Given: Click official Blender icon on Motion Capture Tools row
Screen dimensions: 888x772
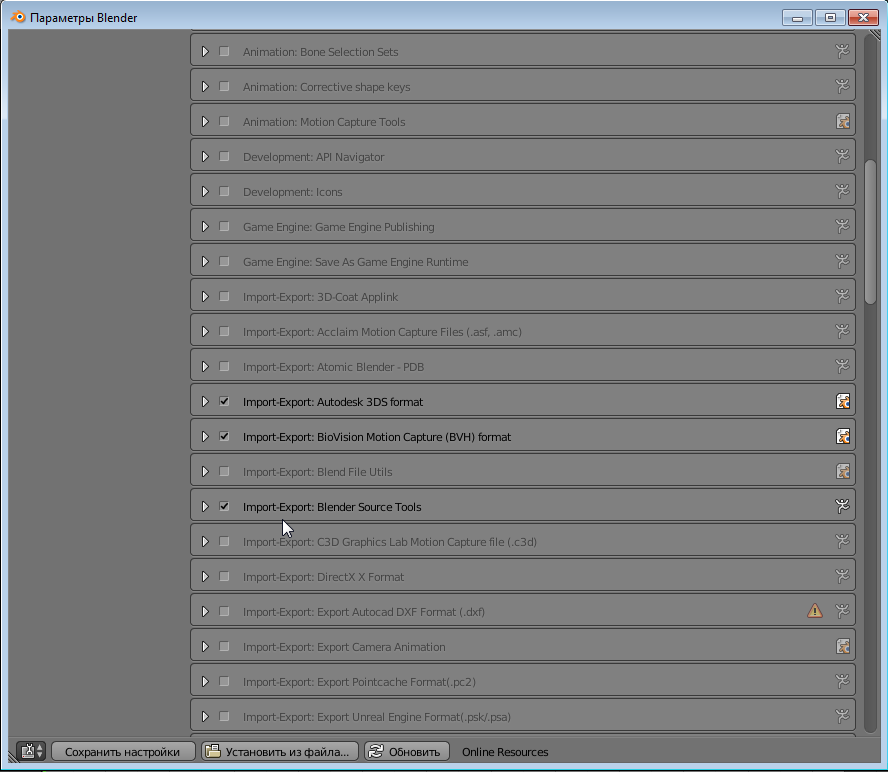Looking at the screenshot, I should (843, 121).
